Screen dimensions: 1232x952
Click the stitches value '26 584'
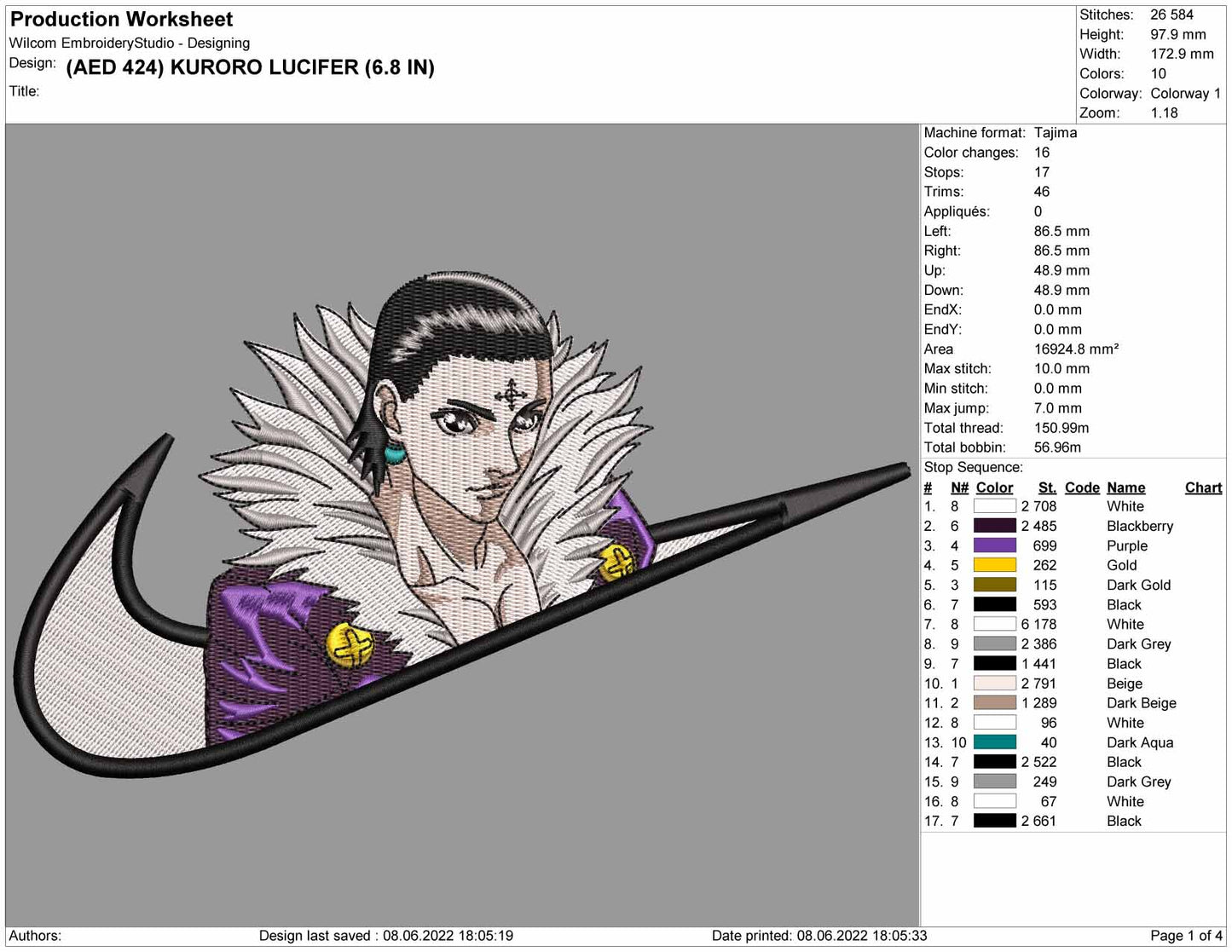tap(1171, 14)
